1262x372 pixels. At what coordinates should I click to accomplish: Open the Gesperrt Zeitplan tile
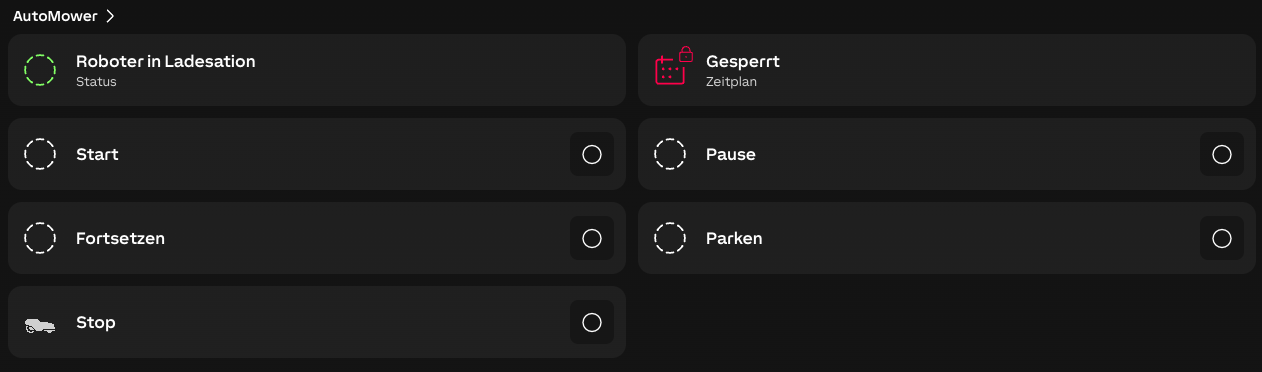tap(947, 70)
